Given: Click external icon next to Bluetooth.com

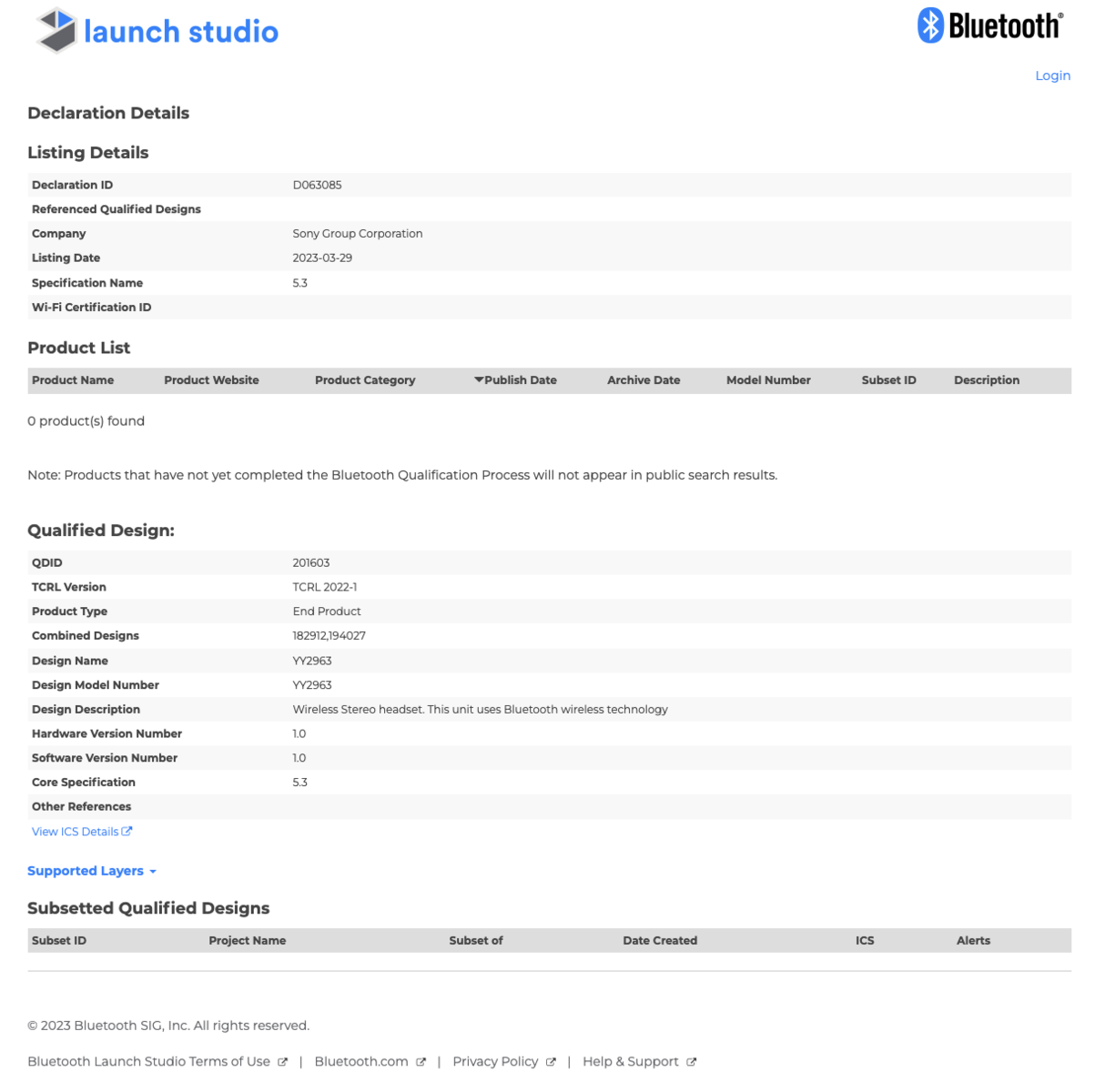Looking at the screenshot, I should tap(421, 1062).
